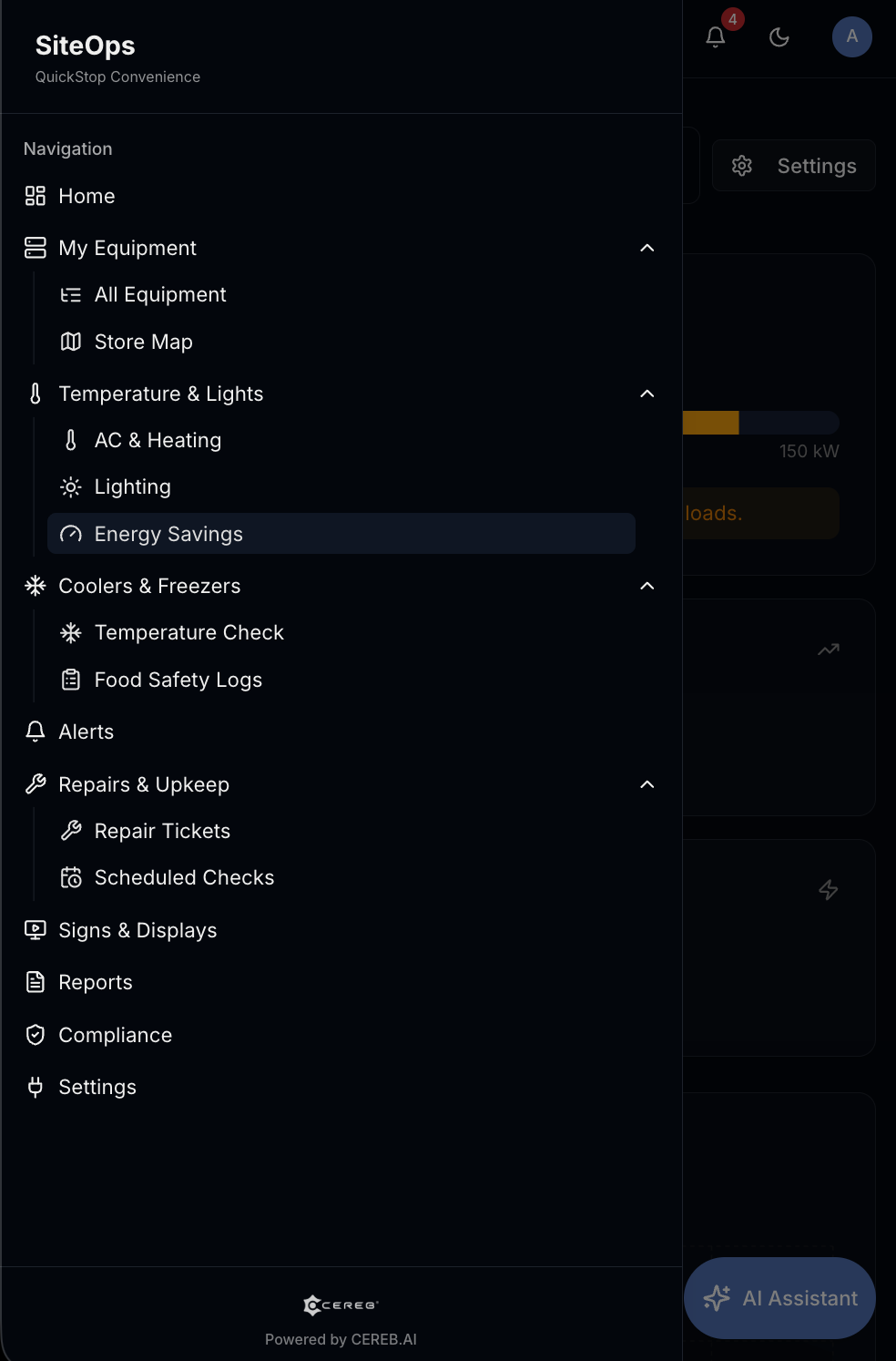Image resolution: width=896 pixels, height=1361 pixels.
Task: Click the bell icon beside Alerts
Action: pyautogui.click(x=35, y=732)
